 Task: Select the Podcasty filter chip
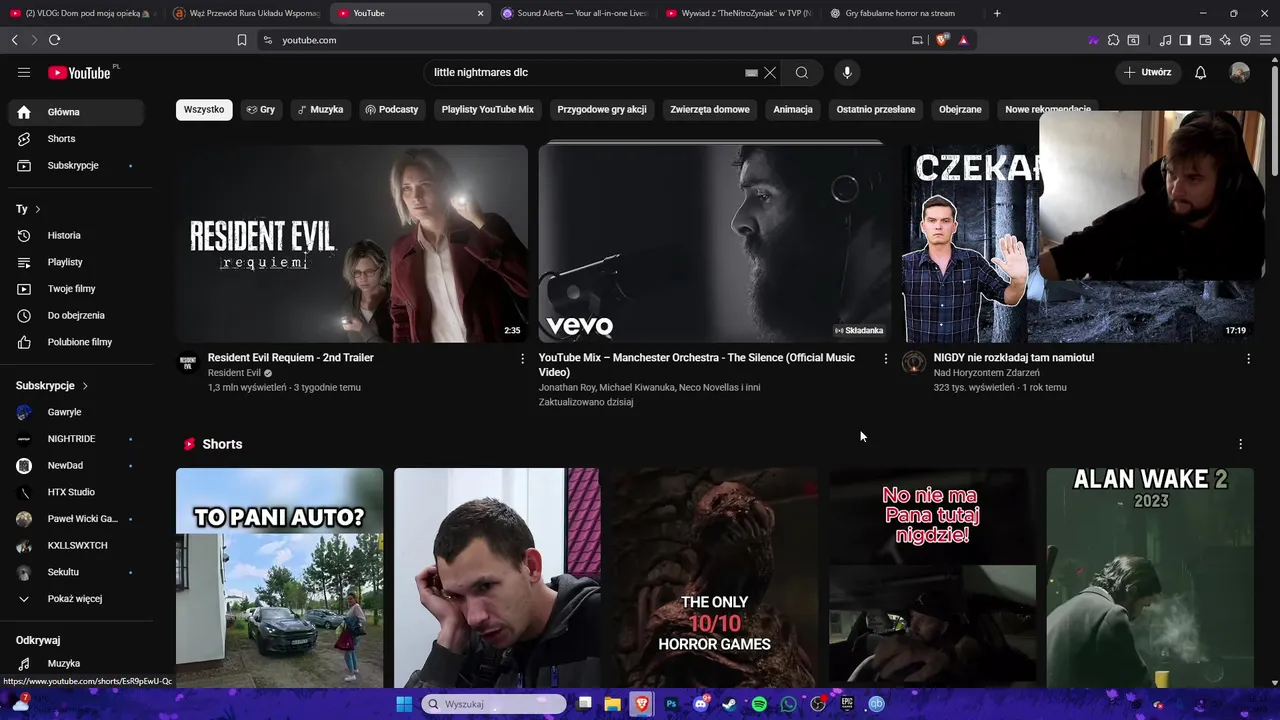(x=392, y=109)
